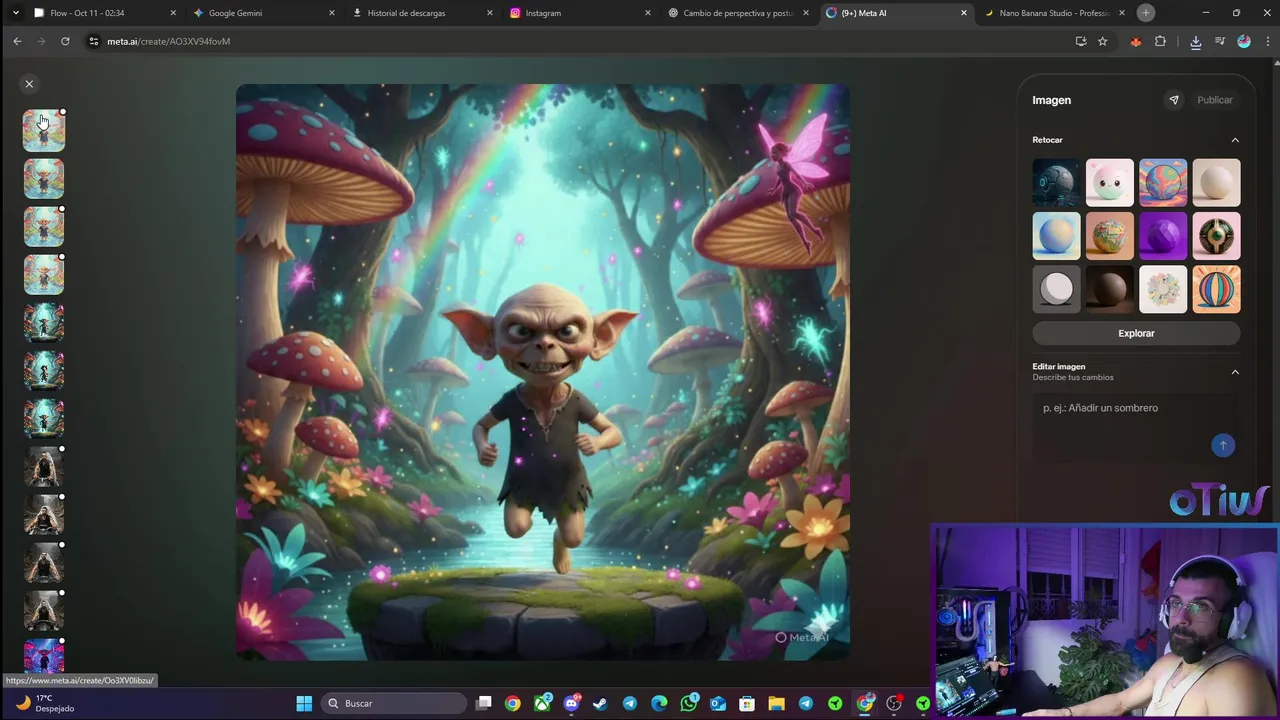This screenshot has height=720, width=1280.
Task: Open Task View on the taskbar
Action: [x=484, y=703]
